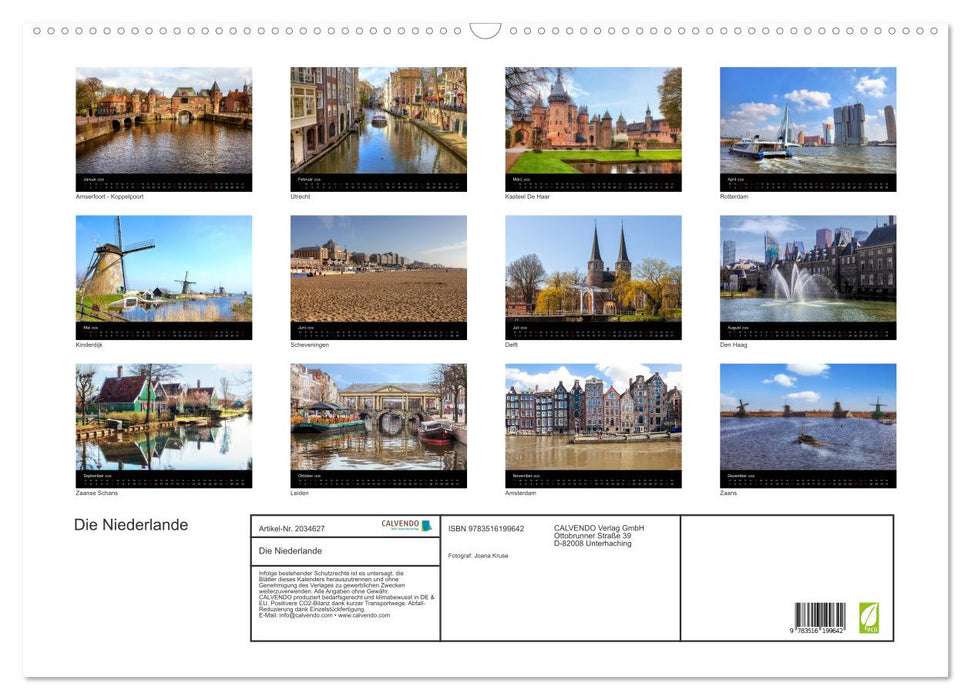Select the Leiden October thumbnail
This screenshot has height=700, width=971.
point(378,420)
